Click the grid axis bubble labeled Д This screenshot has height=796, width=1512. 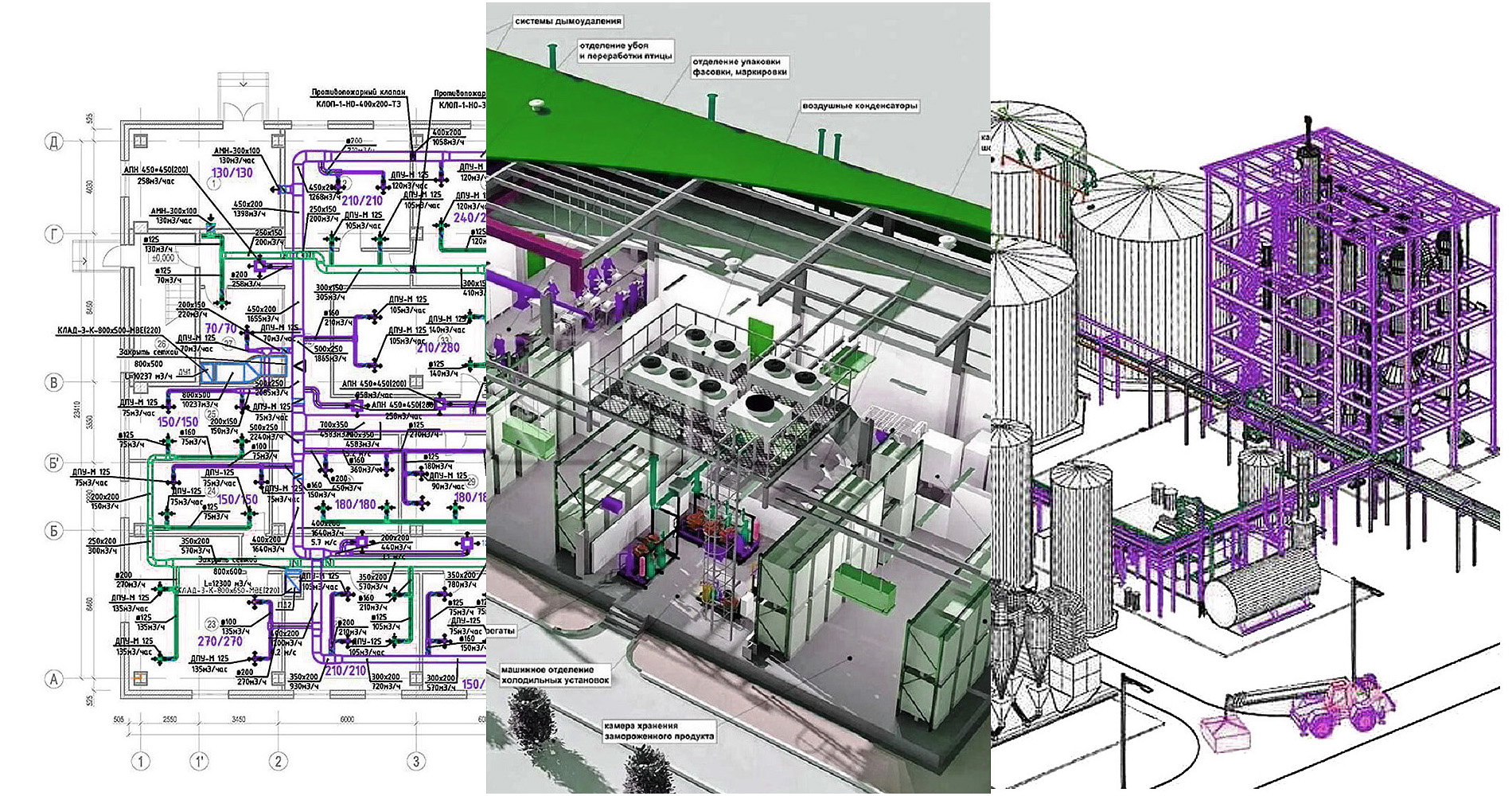click(54, 142)
